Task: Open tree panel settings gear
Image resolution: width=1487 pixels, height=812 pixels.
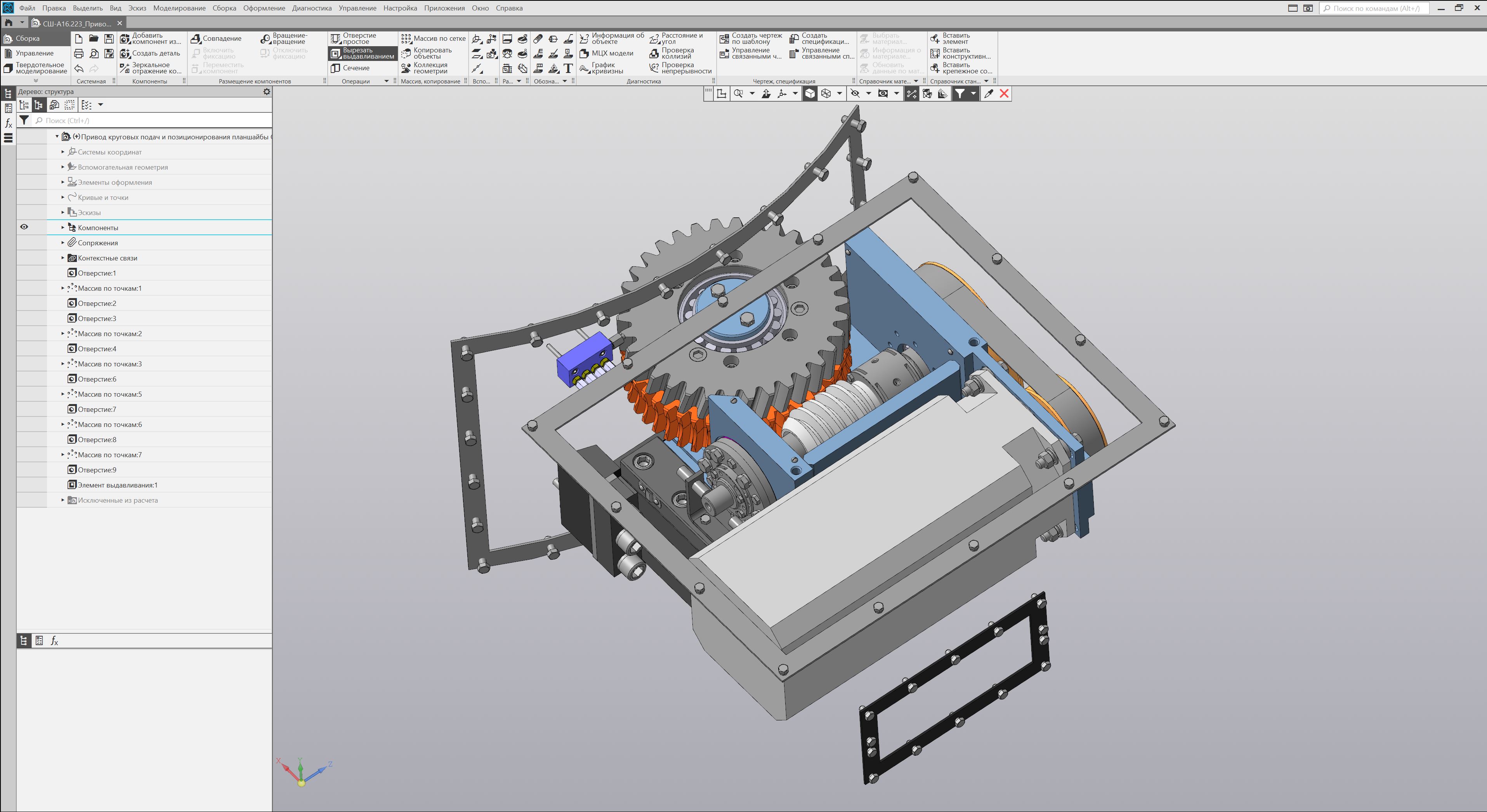Action: coord(267,92)
